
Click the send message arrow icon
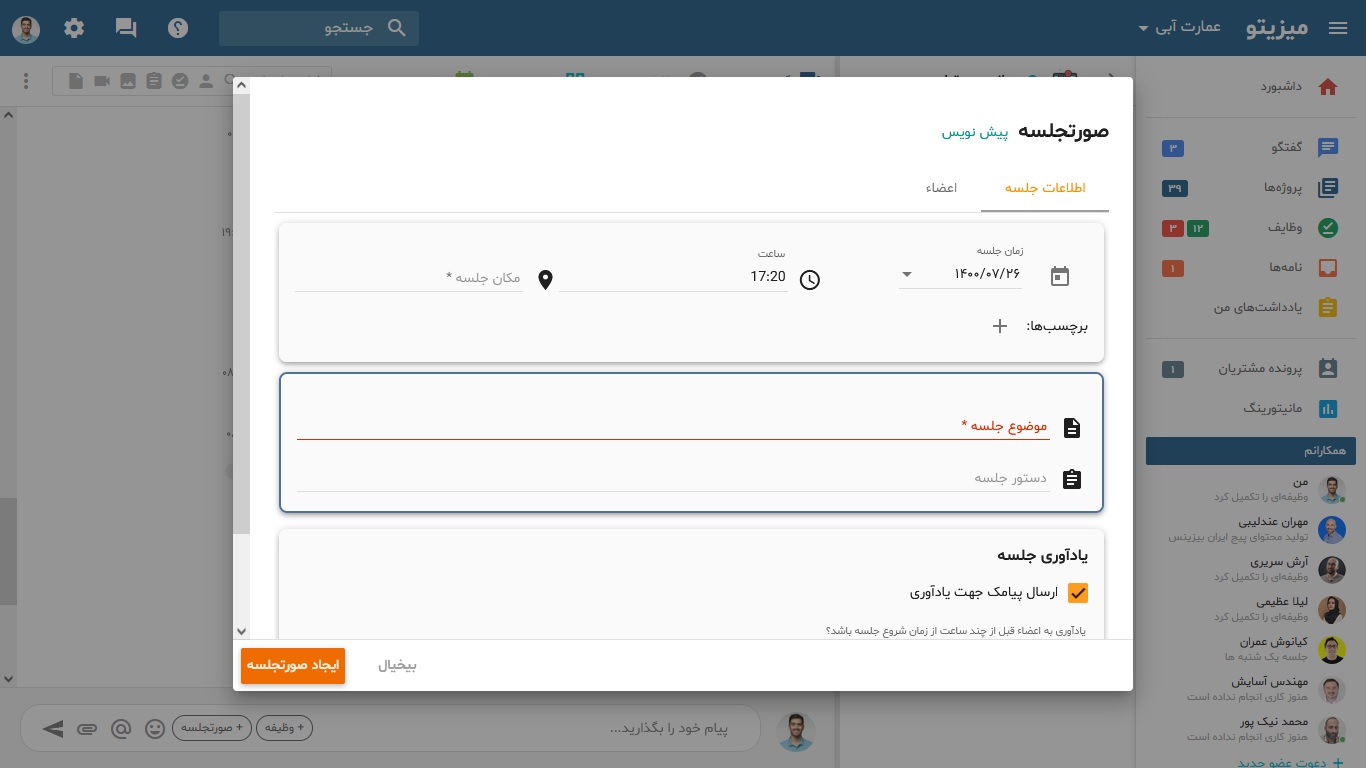coord(53,729)
